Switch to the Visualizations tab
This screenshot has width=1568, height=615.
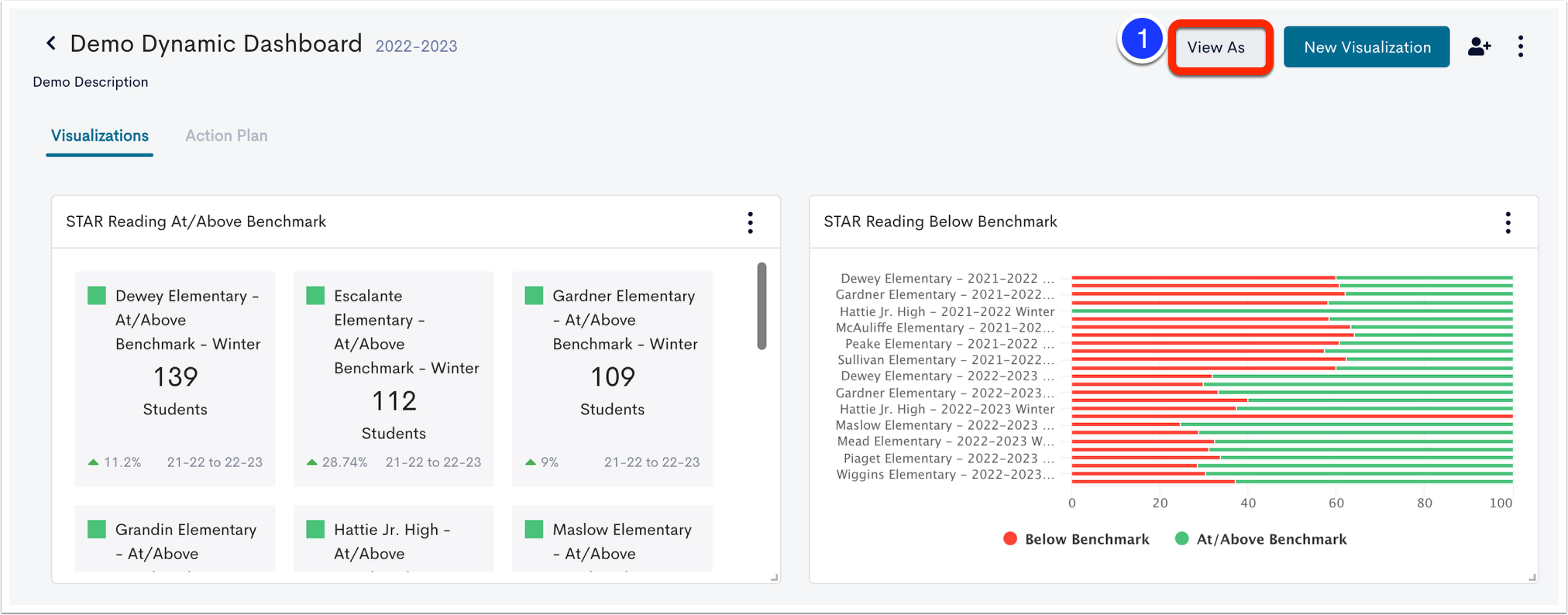tap(100, 136)
